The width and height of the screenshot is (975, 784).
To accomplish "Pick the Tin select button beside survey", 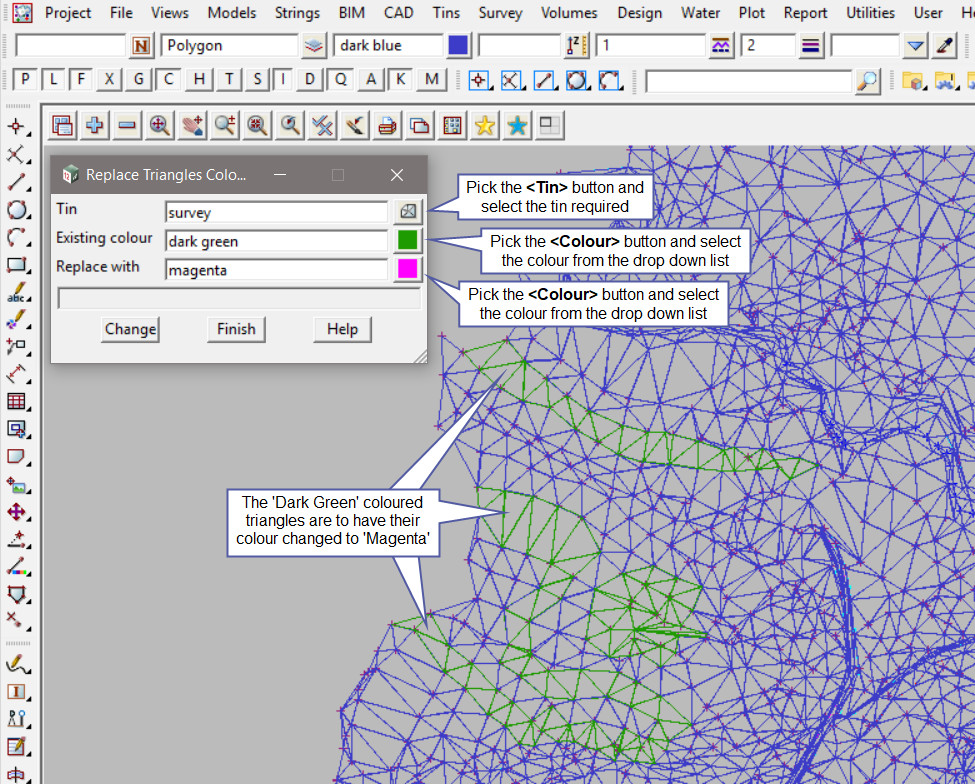I will [407, 212].
